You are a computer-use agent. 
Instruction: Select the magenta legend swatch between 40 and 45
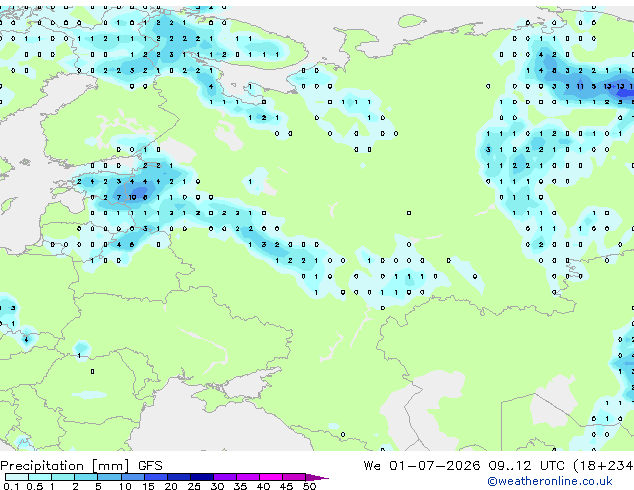point(271,477)
